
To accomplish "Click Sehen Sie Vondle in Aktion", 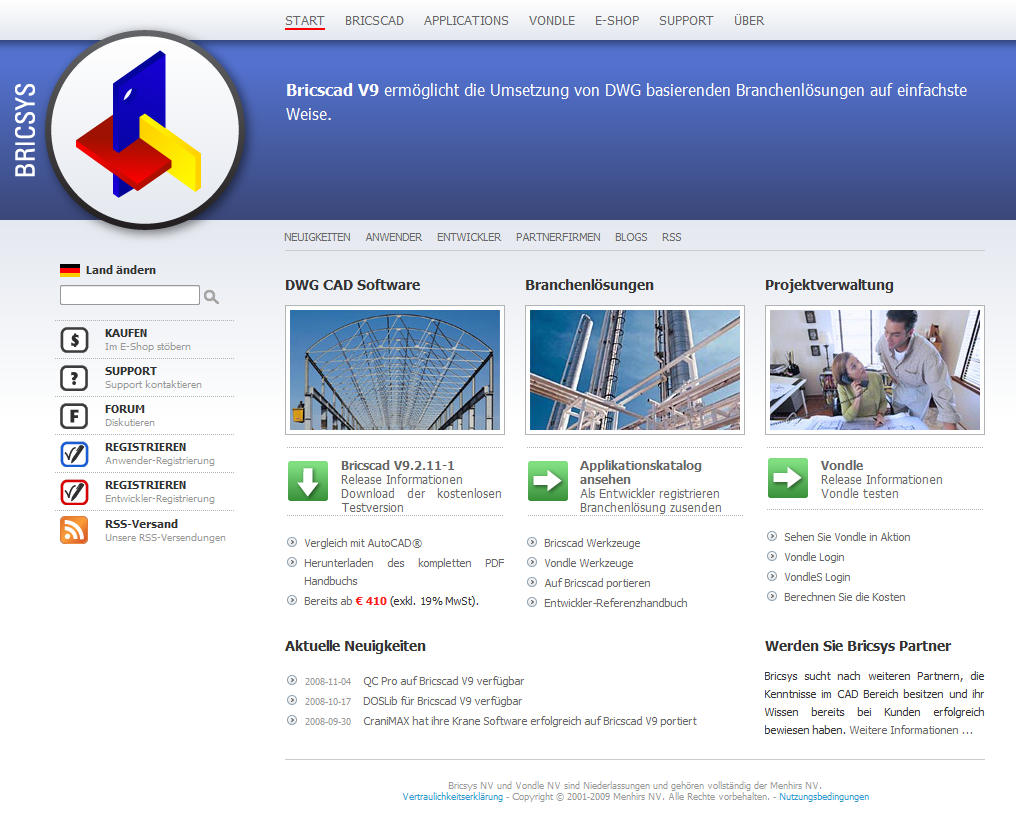I will [847, 537].
